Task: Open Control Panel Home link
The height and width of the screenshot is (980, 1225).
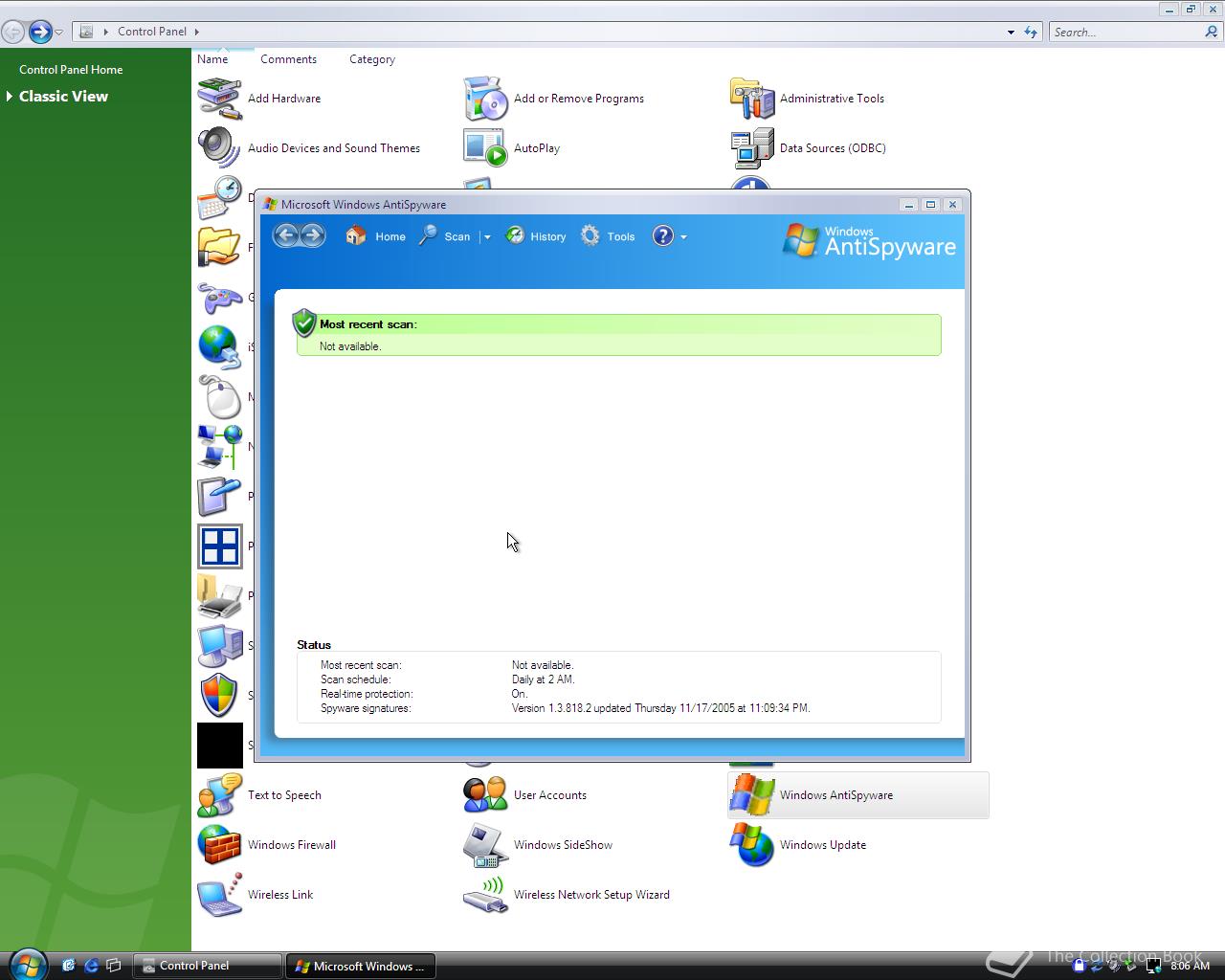Action: [71, 69]
